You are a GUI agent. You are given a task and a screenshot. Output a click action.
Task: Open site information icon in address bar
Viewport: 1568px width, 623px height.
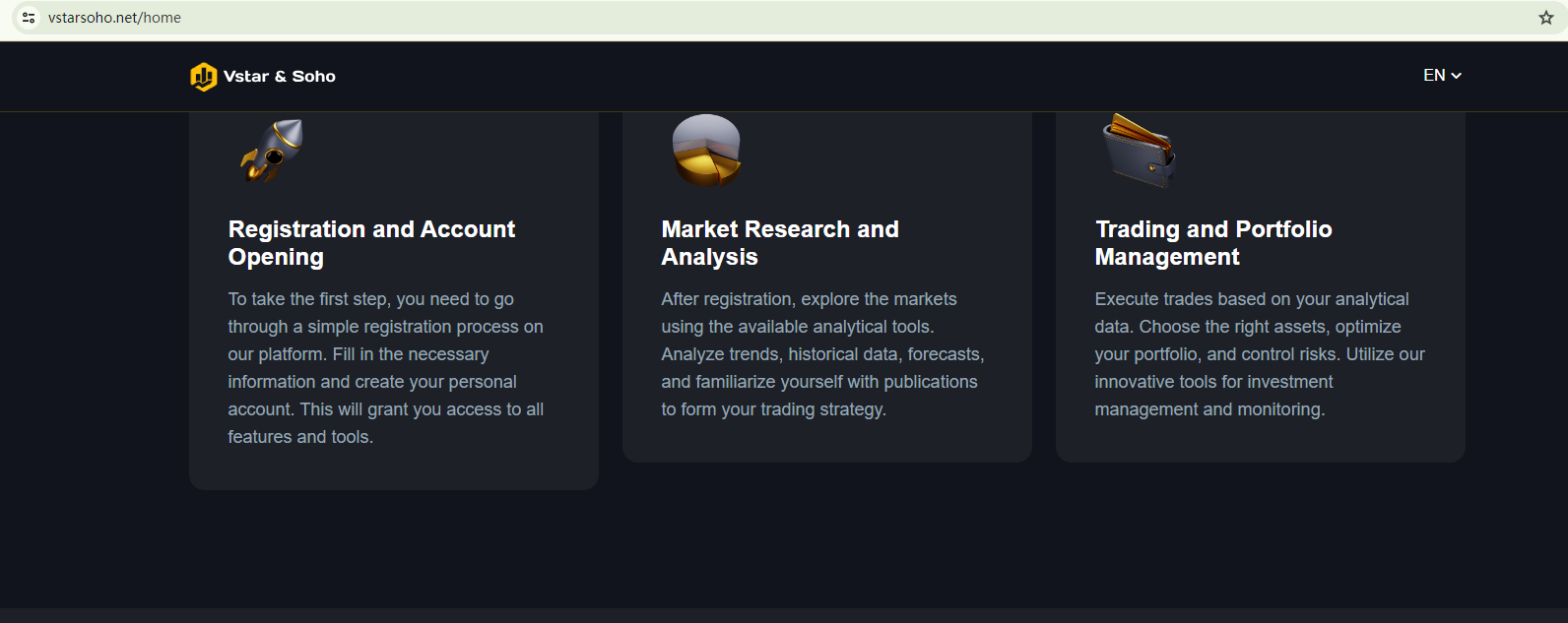[29, 18]
